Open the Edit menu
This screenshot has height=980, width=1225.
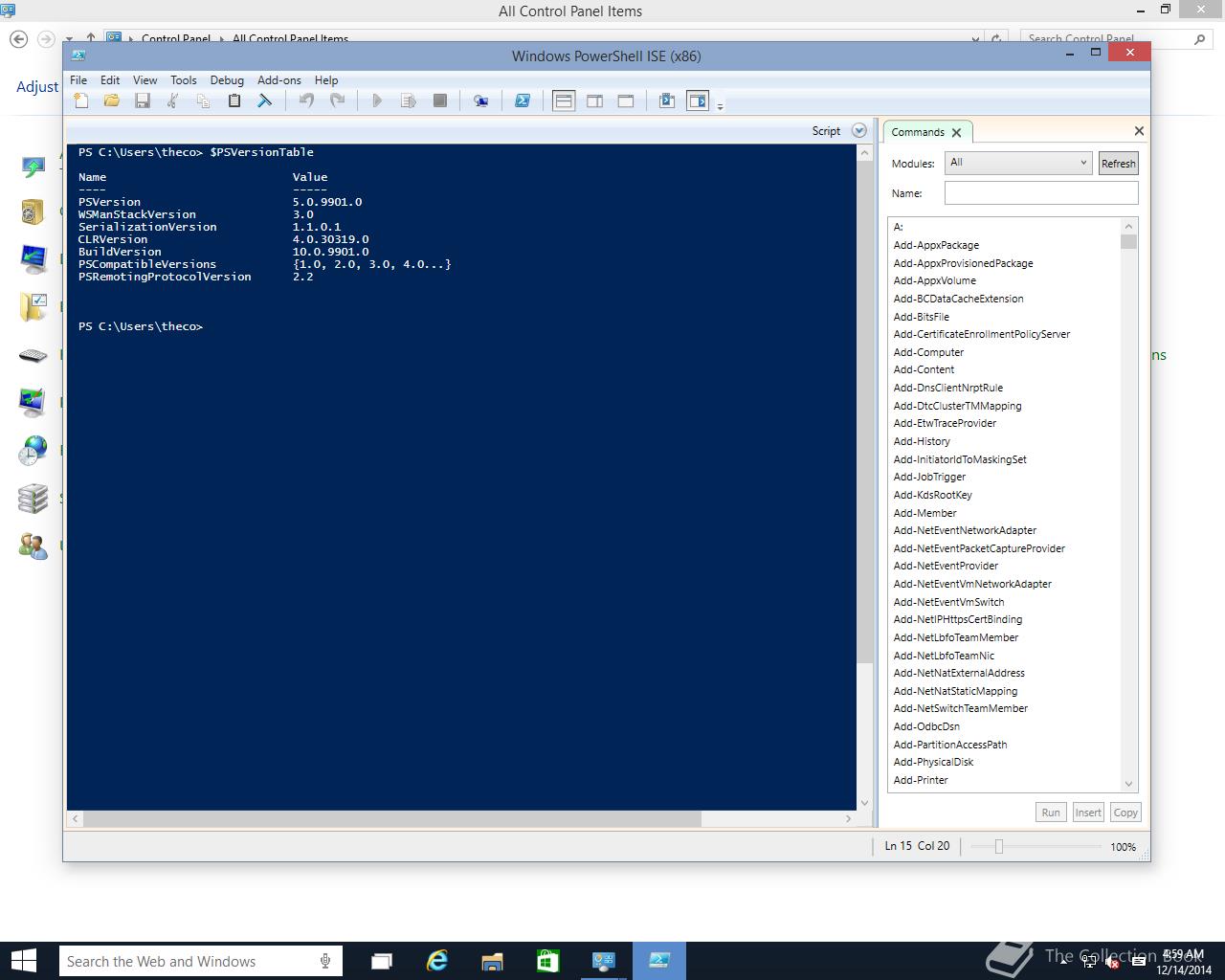click(110, 80)
